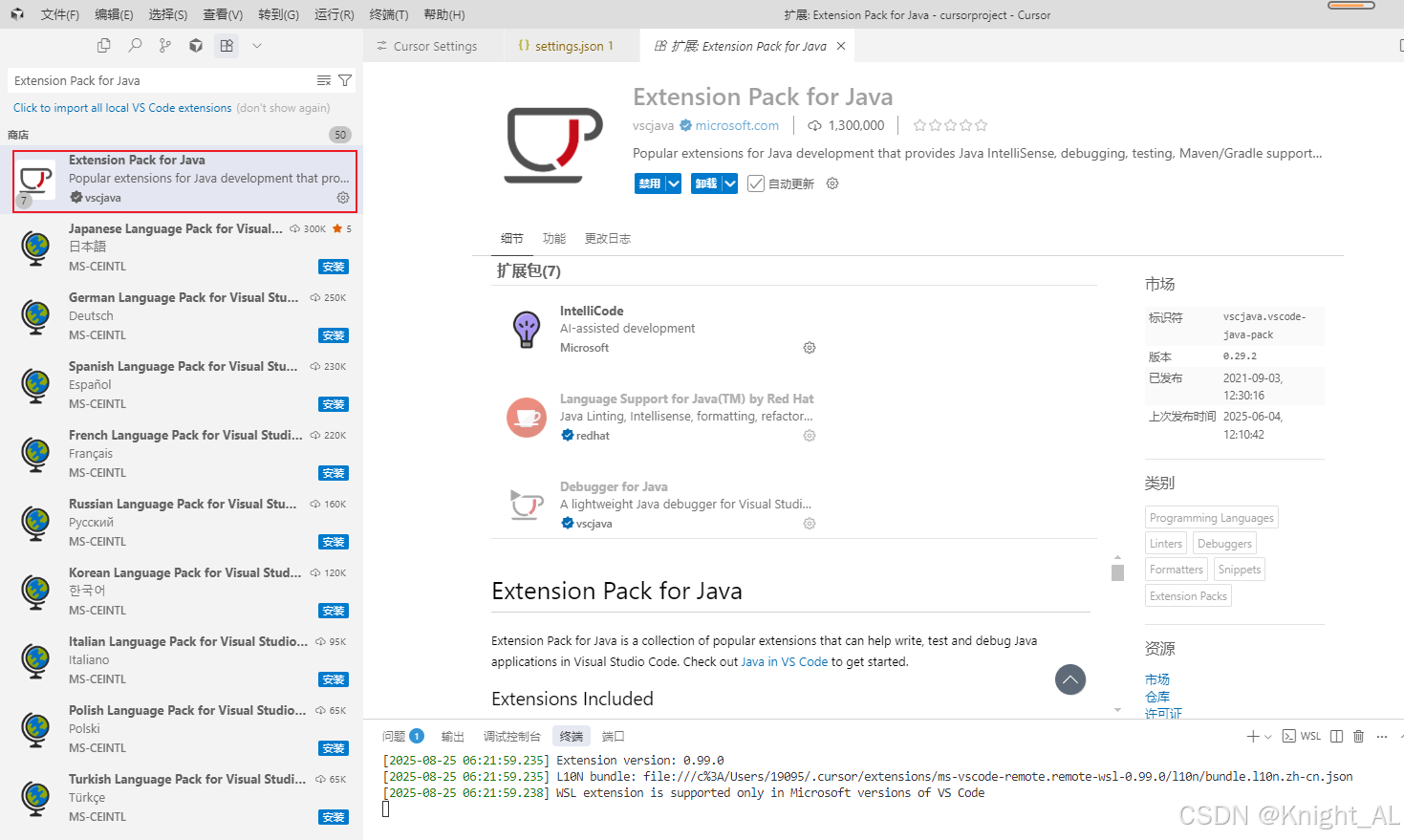Open Linters category tag
This screenshot has height=840, width=1404.
(1166, 544)
